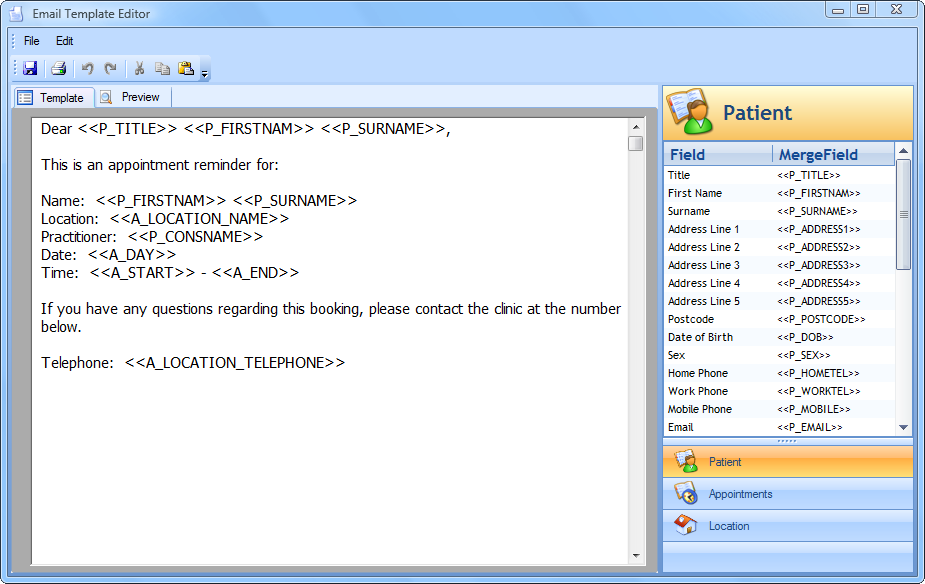The width and height of the screenshot is (925, 584).
Task: Select the Address Line 4 row
Action: [779, 283]
